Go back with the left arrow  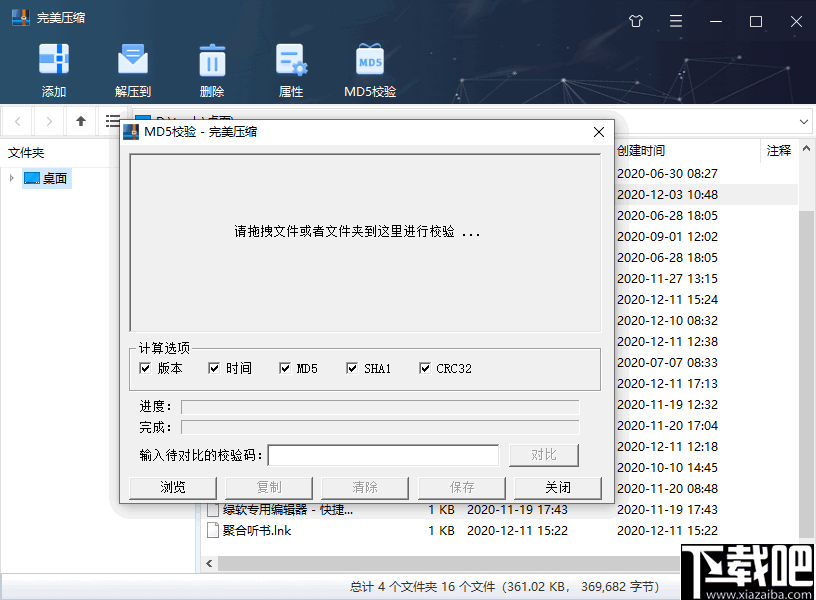pyautogui.click(x=18, y=121)
